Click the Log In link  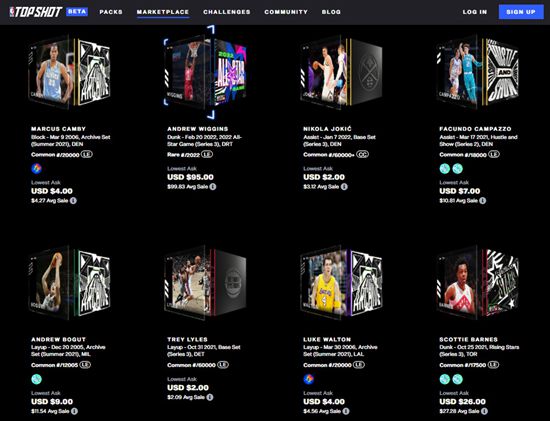click(x=475, y=12)
